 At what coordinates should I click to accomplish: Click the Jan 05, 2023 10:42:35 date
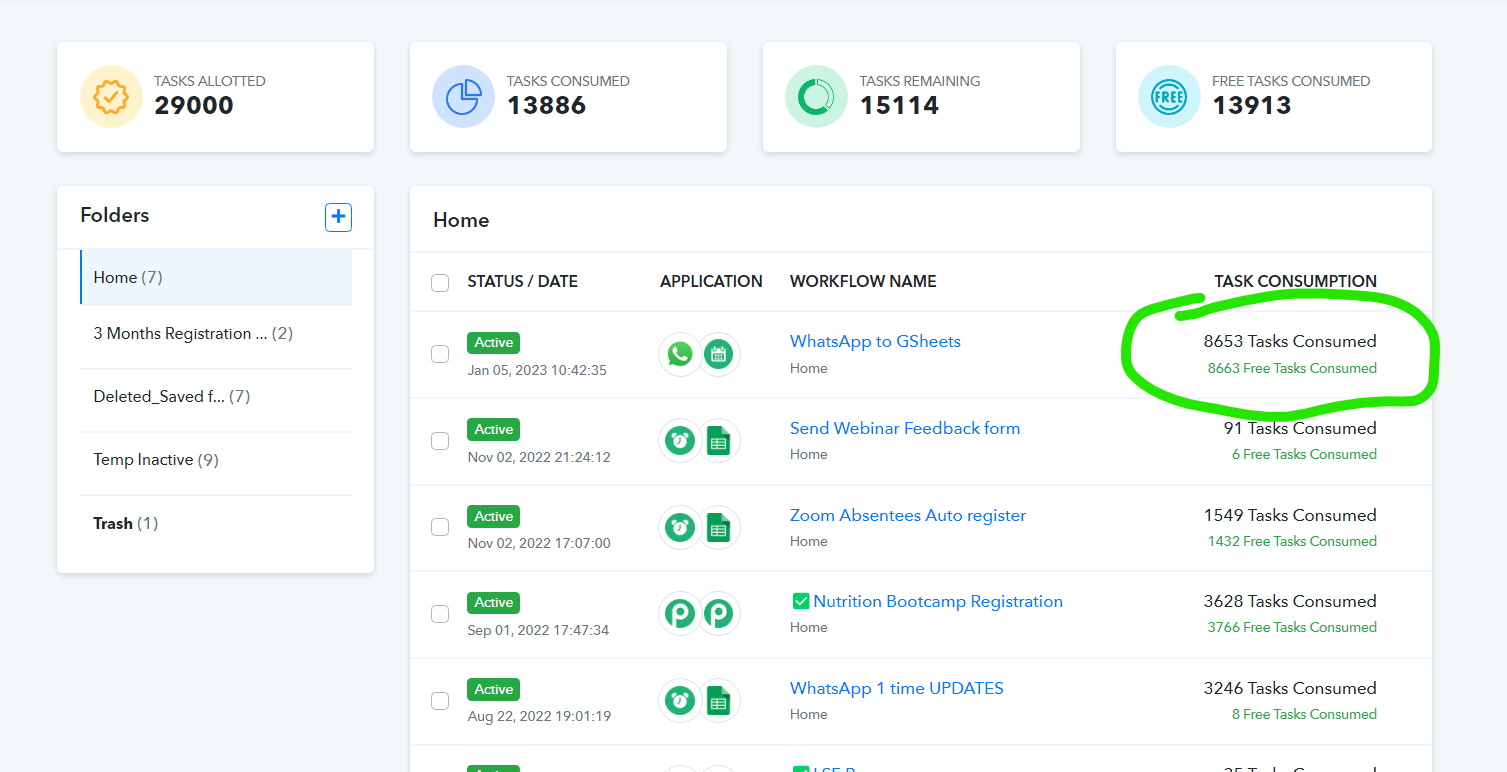537,370
